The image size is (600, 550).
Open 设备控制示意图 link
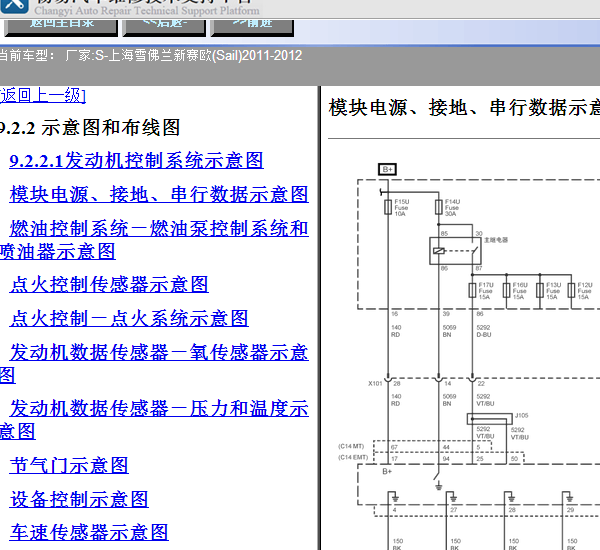click(79, 499)
